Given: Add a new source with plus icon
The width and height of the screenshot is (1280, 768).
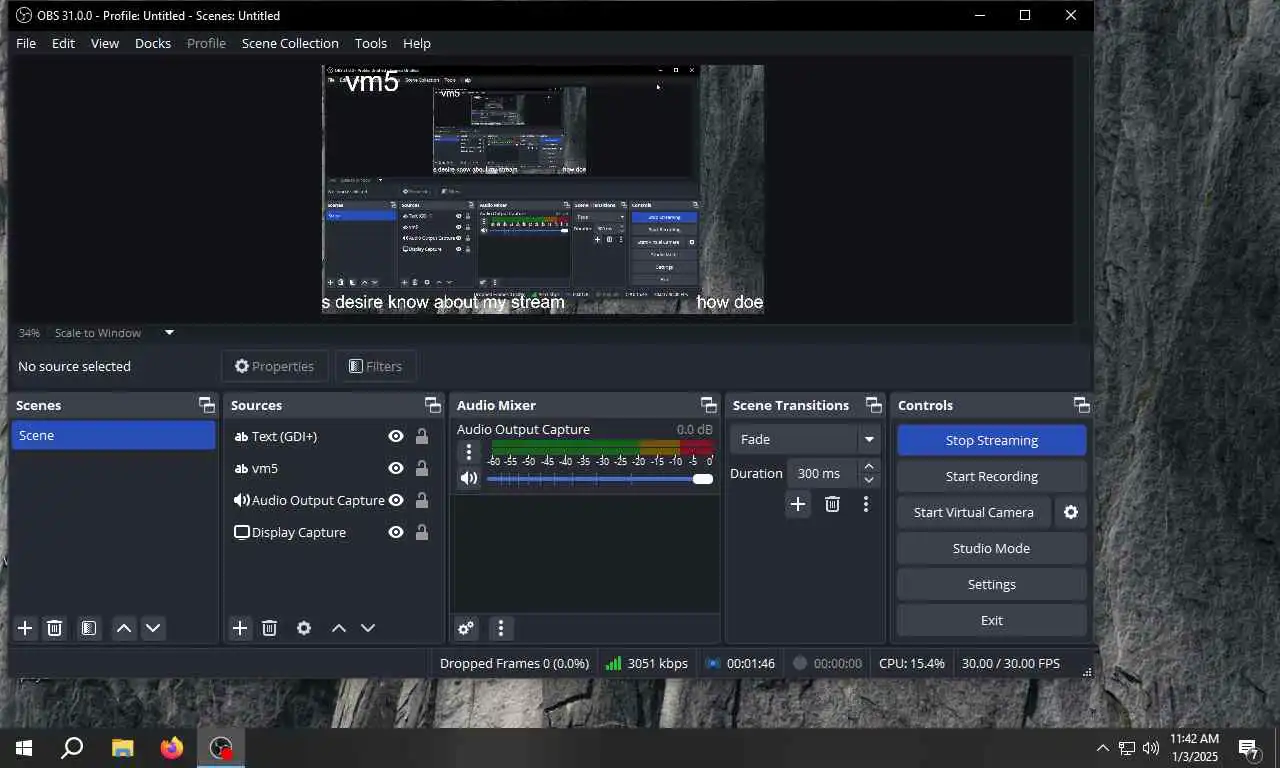Looking at the screenshot, I should point(240,628).
